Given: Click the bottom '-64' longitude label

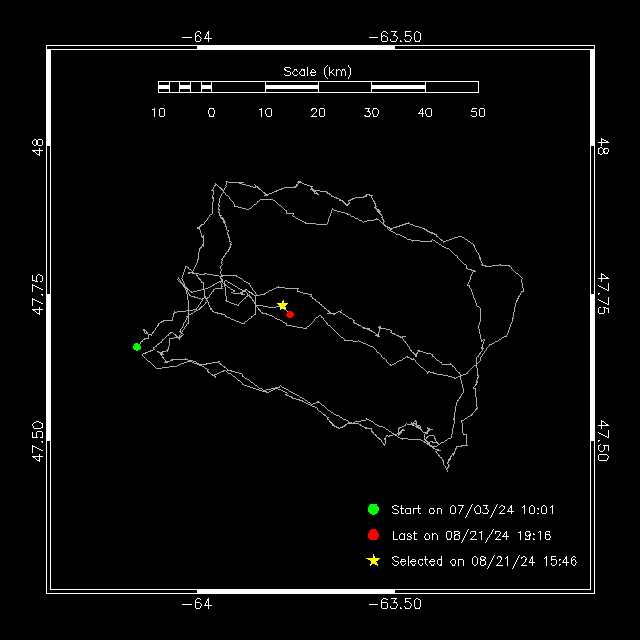Looking at the screenshot, I should point(197,604).
